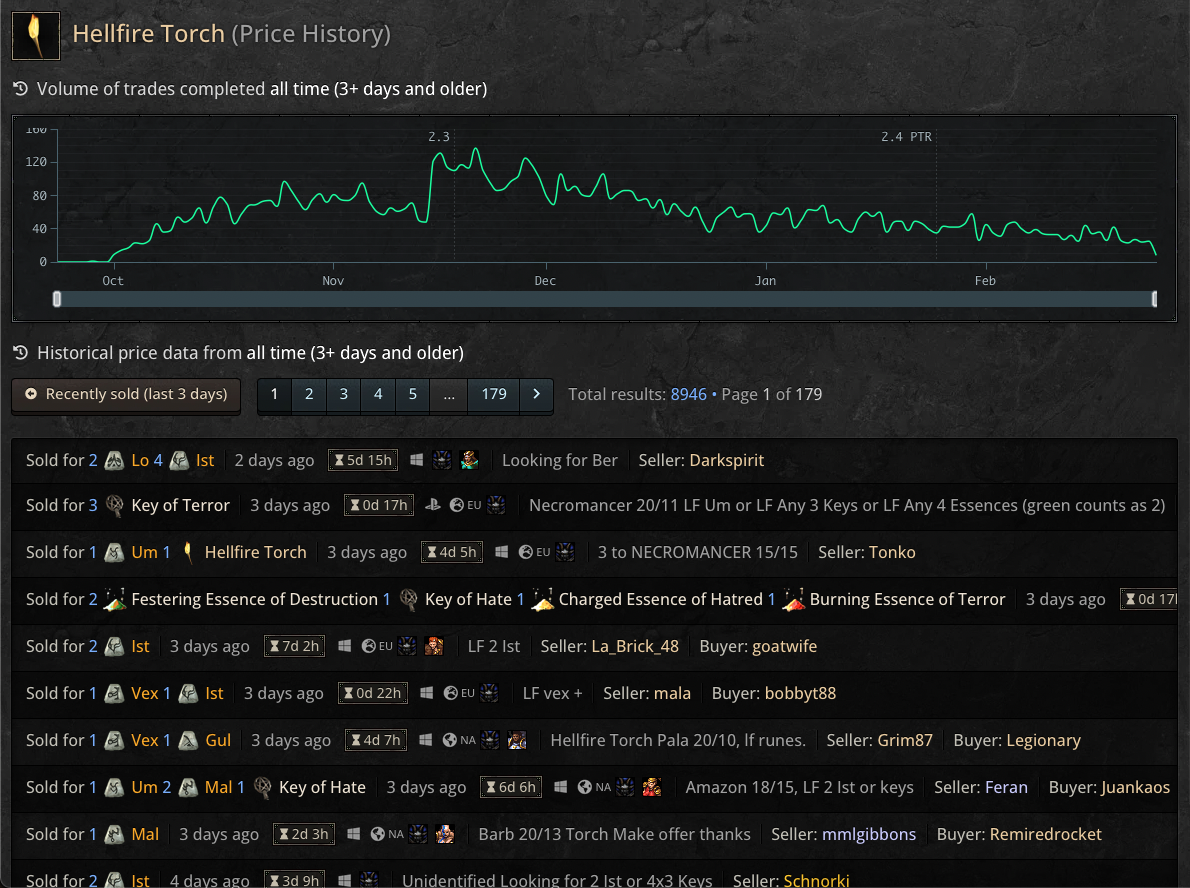This screenshot has width=1190, height=888.
Task: Open seller Tonko profile
Action: pyautogui.click(x=892, y=553)
